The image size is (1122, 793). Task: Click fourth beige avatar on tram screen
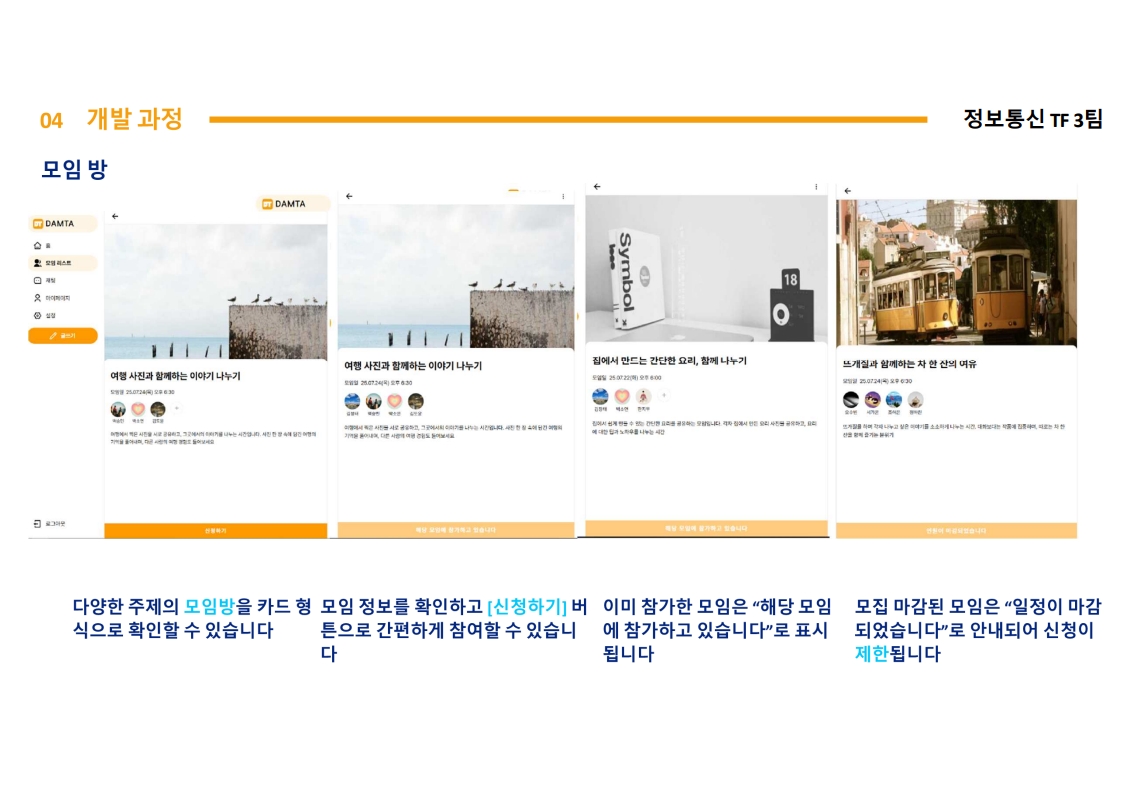[x=915, y=399]
